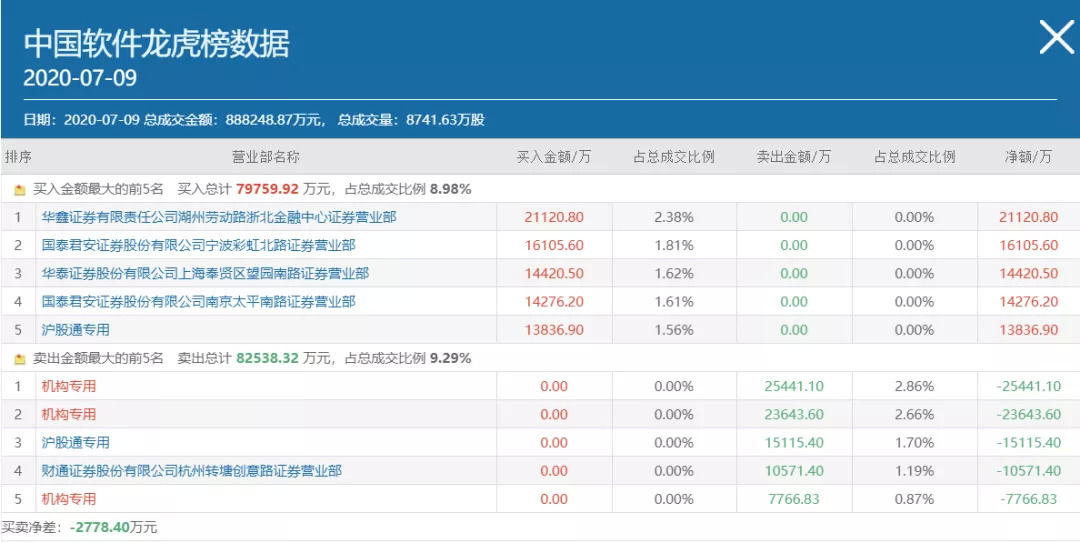The image size is (1080, 543).
Task: Click the trophy icon beside 卖出金额最大的前5名
Action: pos(20,360)
